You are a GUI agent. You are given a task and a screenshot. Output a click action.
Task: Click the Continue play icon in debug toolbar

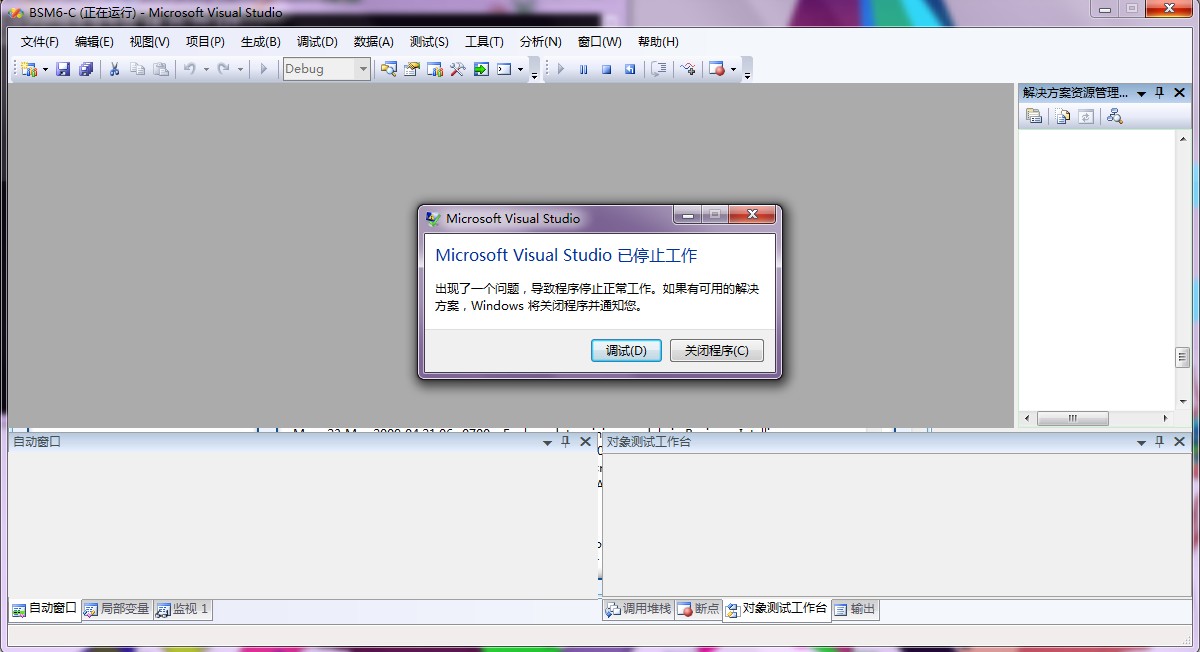560,69
